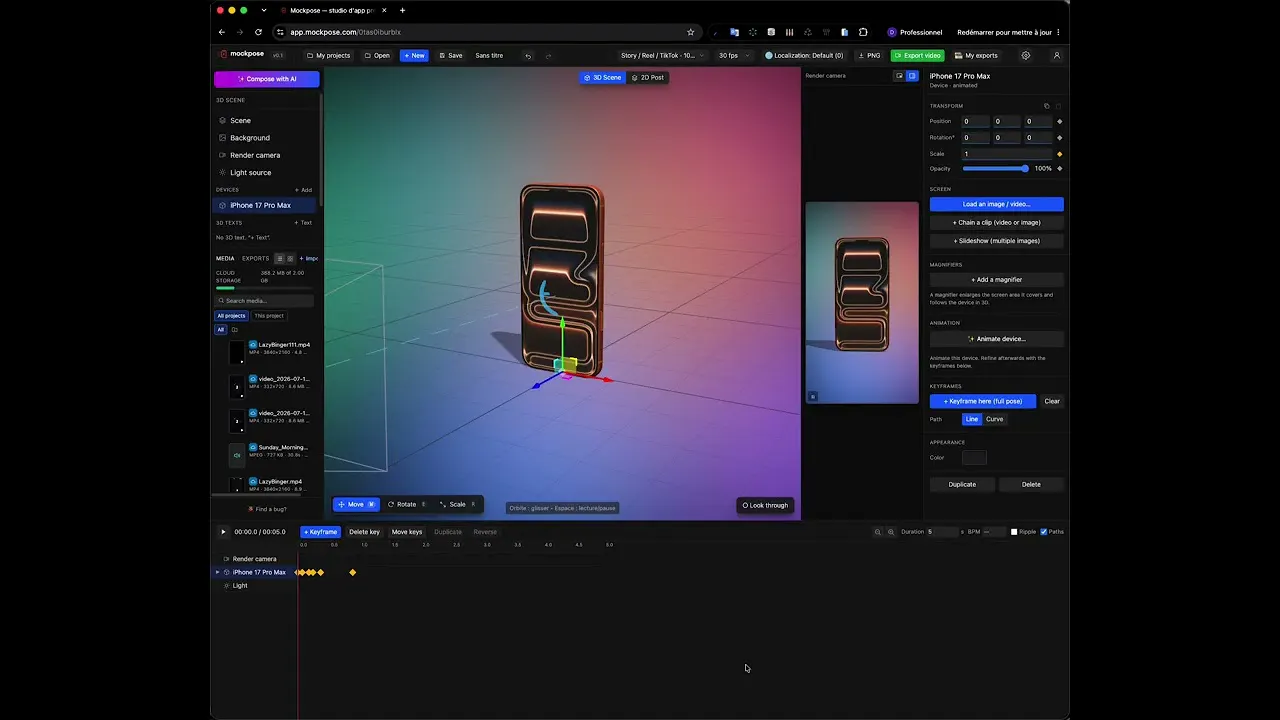Click the green Export video button

(917, 56)
